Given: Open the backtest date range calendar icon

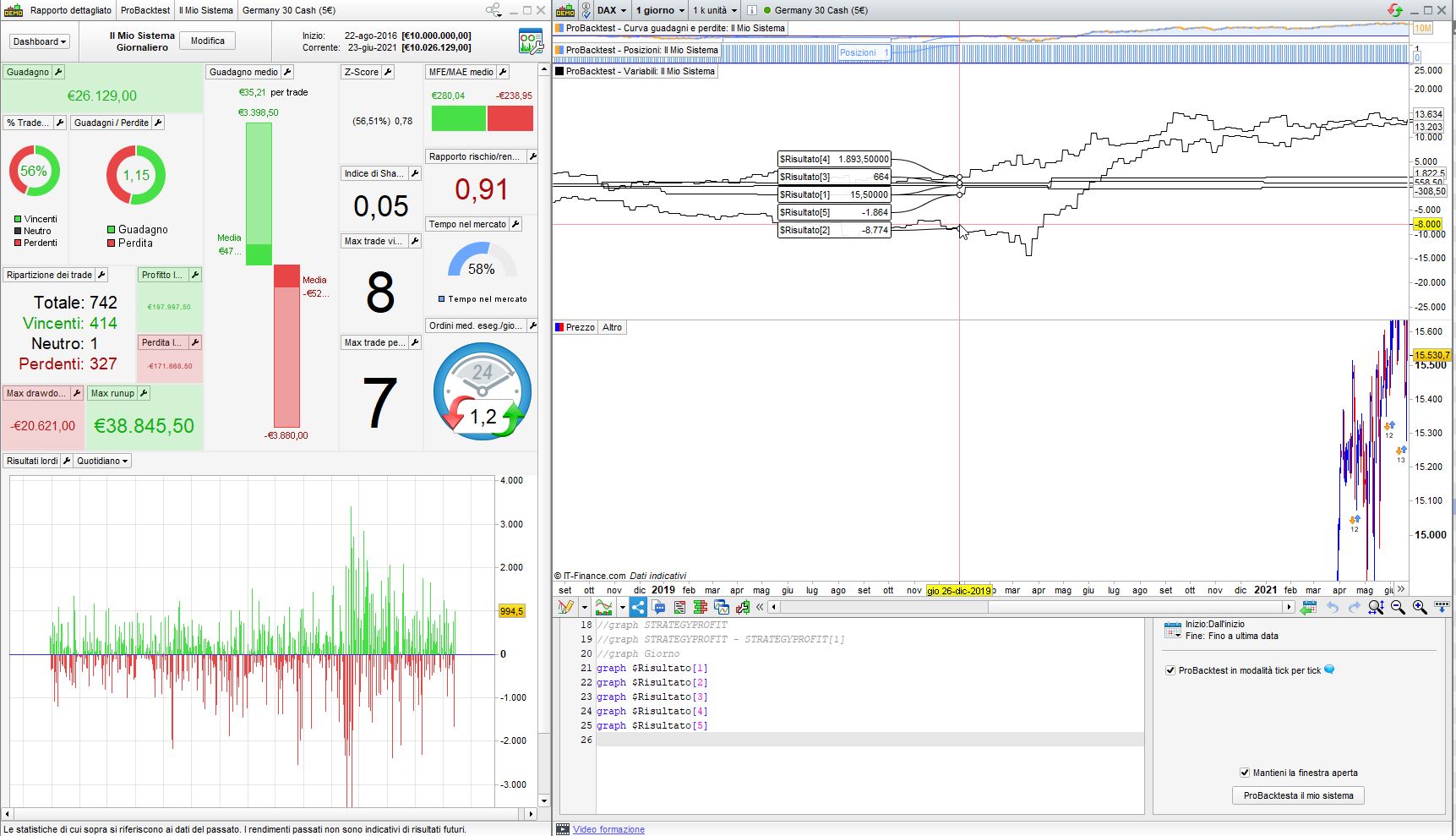Looking at the screenshot, I should (x=1172, y=630).
